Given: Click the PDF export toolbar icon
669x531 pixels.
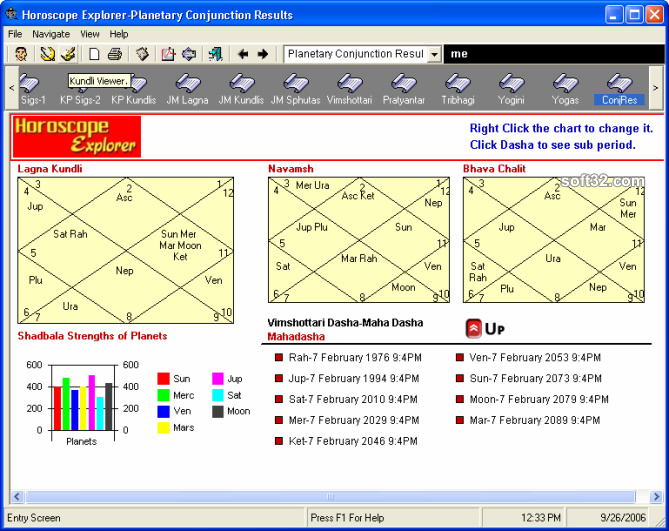Looking at the screenshot, I should coord(168,54).
